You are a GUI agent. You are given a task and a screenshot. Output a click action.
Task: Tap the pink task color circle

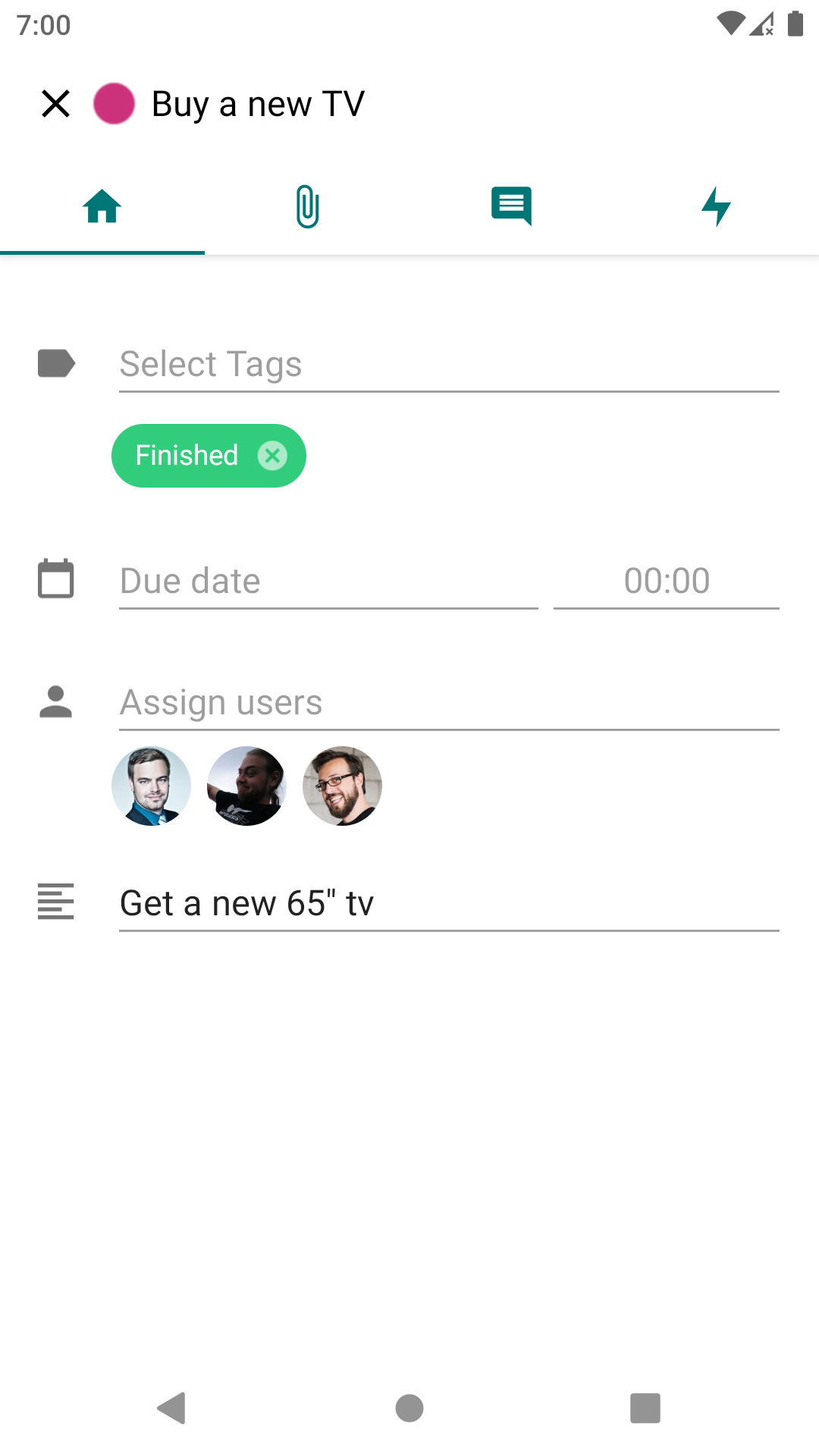point(114,104)
